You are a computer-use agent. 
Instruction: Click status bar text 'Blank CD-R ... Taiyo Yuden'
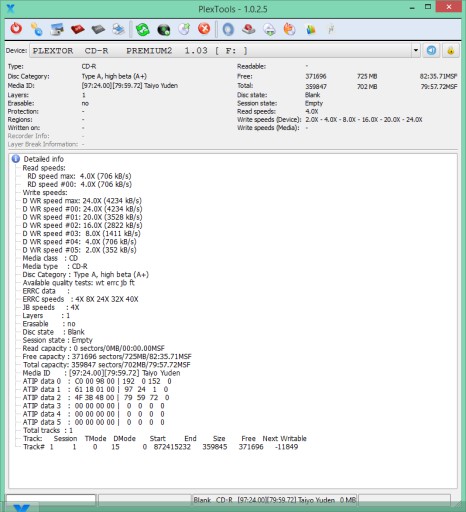275,500
